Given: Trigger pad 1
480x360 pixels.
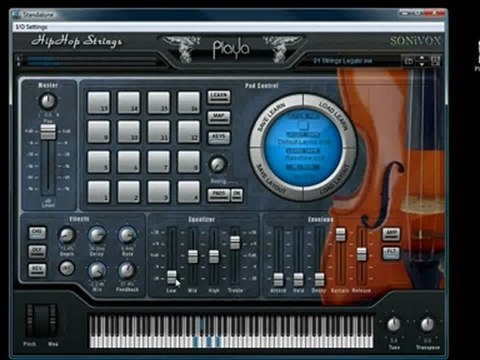Looking at the screenshot, I should click(99, 192).
